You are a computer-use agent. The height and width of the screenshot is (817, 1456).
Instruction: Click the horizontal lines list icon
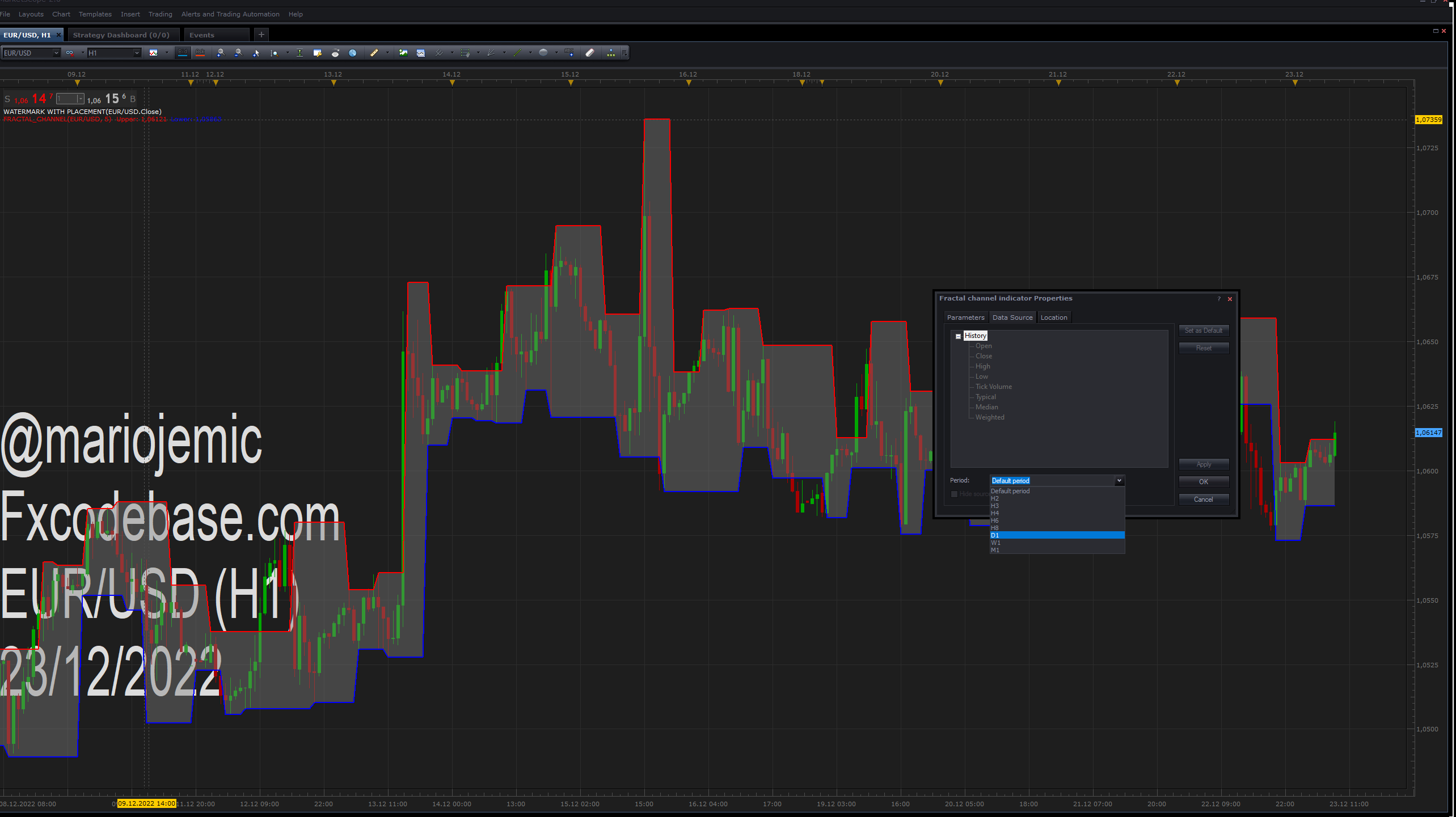(465, 53)
